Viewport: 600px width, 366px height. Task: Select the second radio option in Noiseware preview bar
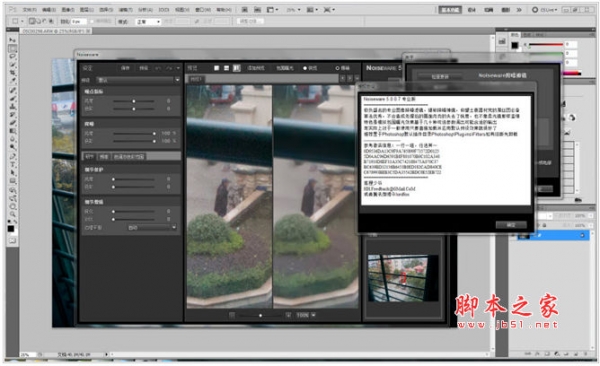pyautogui.click(x=338, y=68)
